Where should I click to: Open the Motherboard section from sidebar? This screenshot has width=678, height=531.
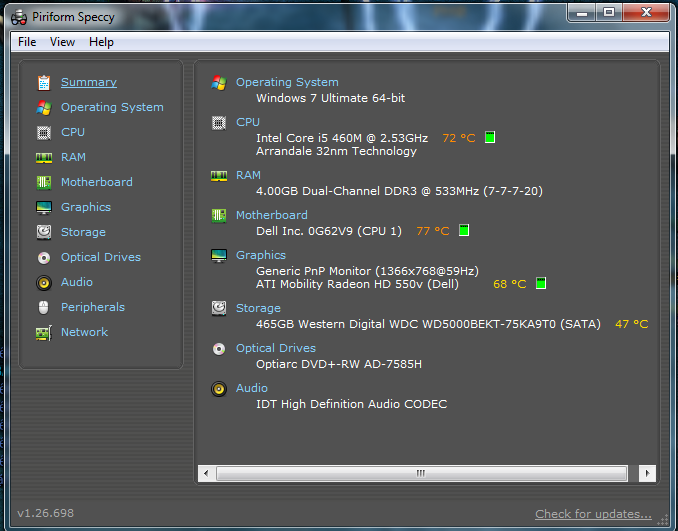point(97,182)
